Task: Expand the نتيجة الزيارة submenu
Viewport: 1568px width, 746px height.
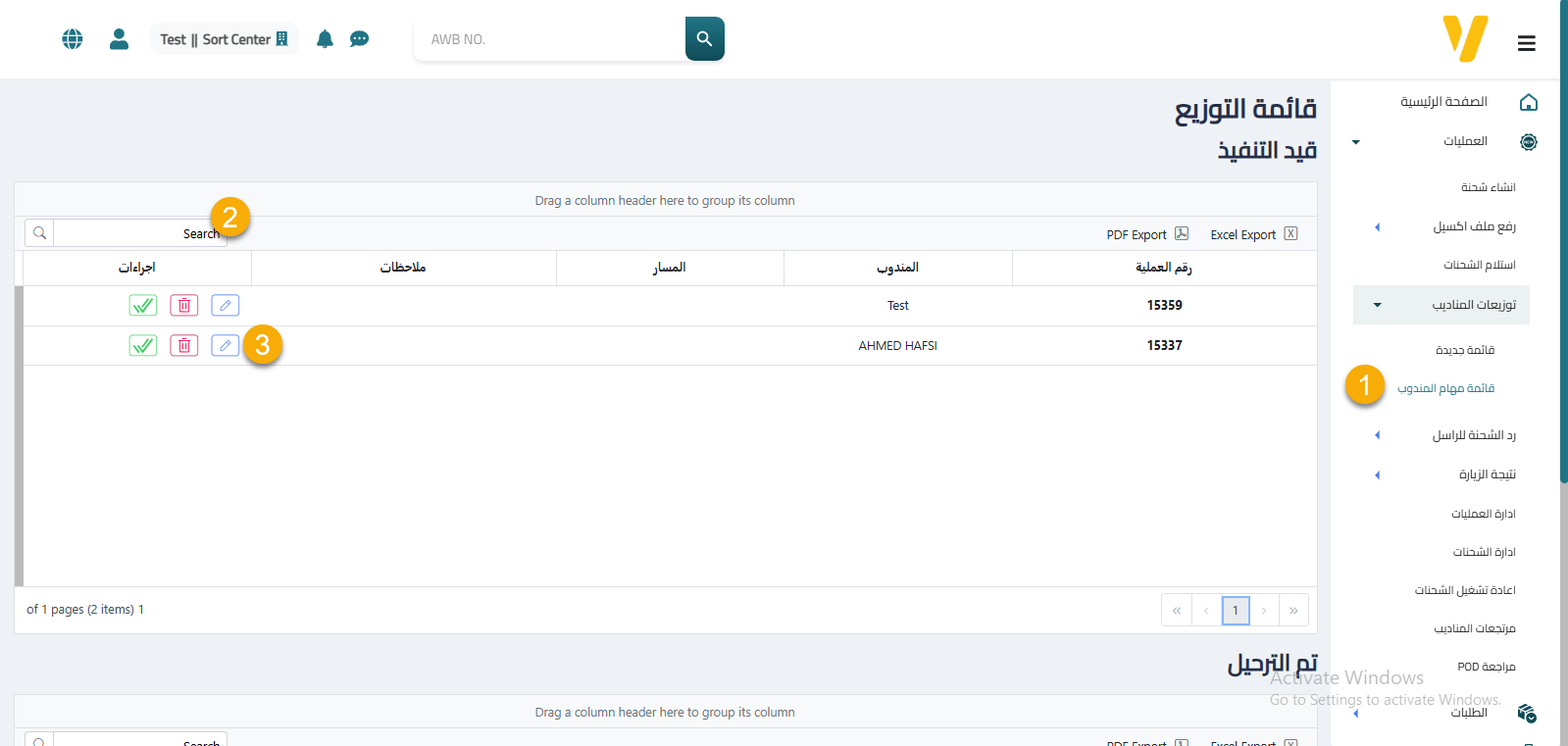Action: click(x=1377, y=475)
